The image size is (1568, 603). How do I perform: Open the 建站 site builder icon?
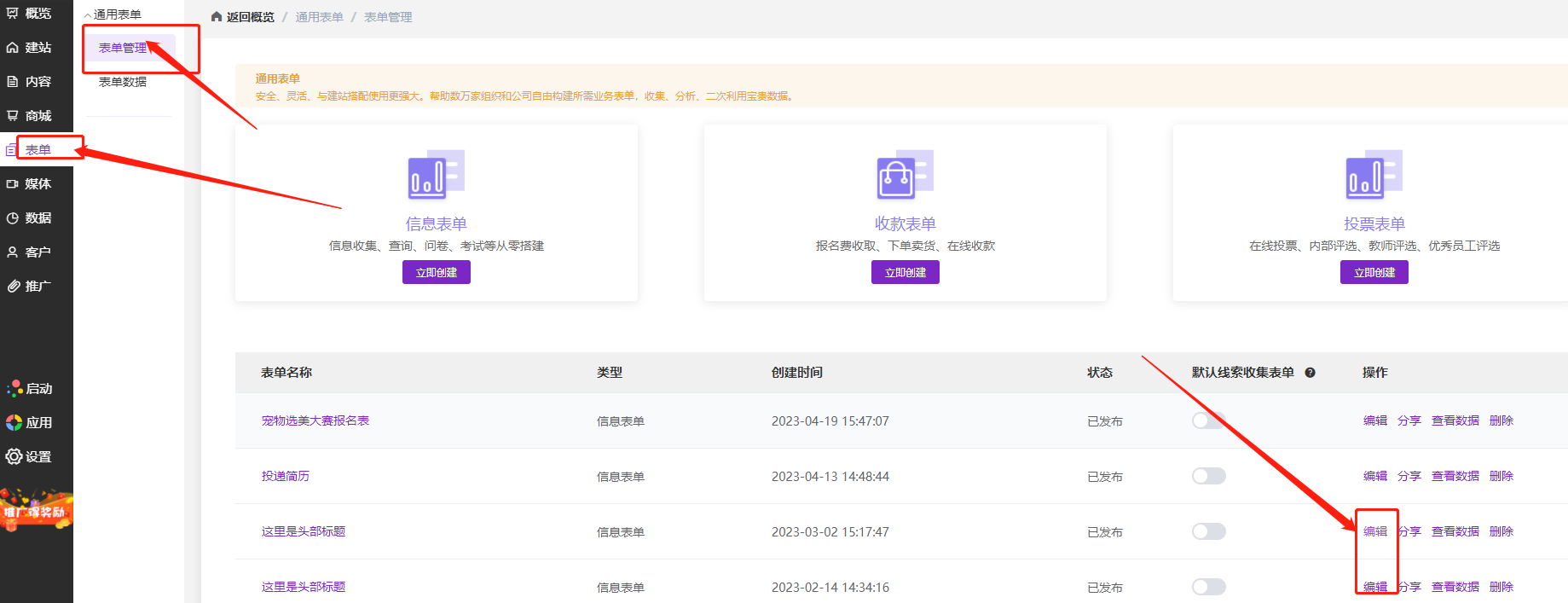tap(13, 48)
